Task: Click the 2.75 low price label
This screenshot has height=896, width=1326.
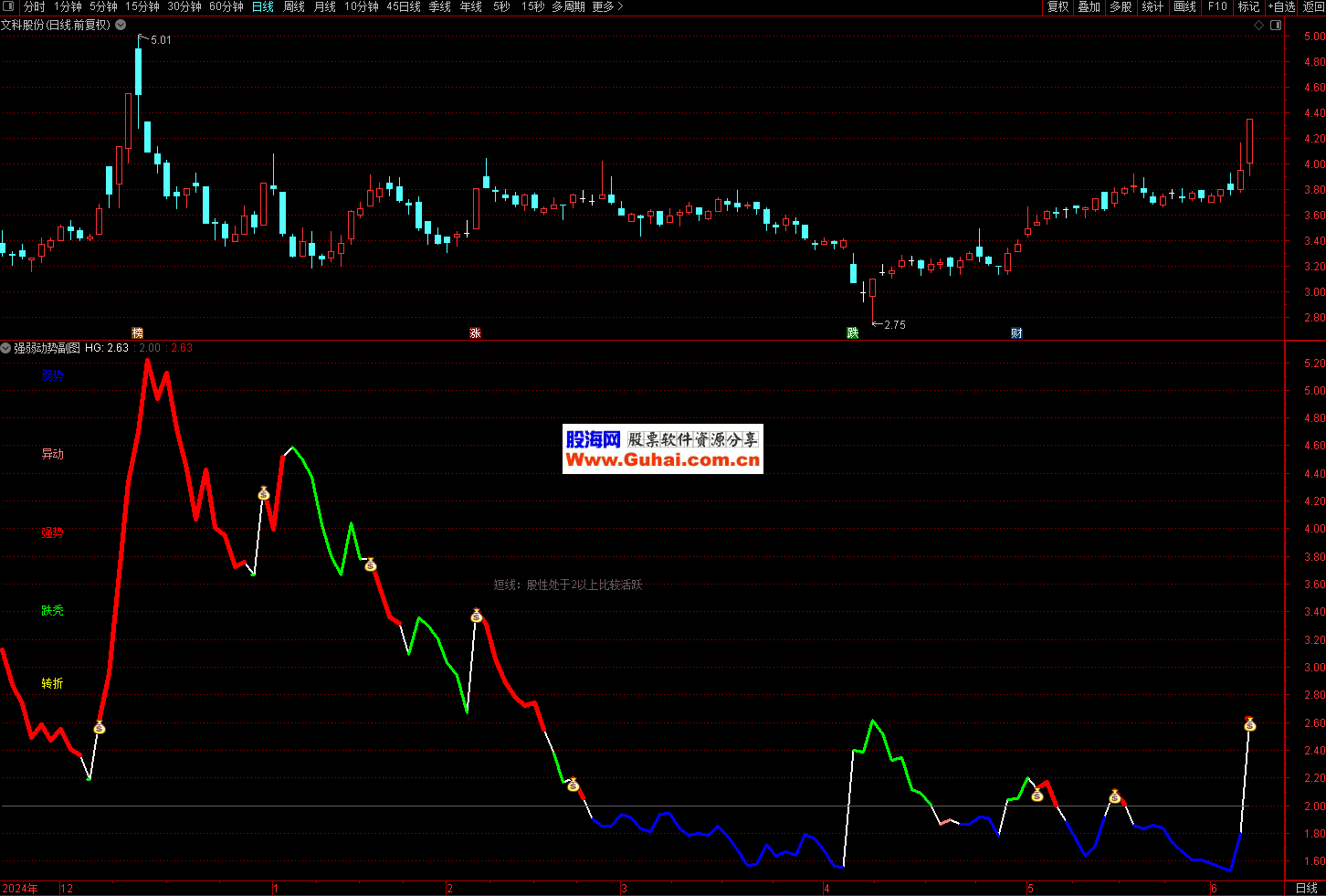Action: (895, 325)
